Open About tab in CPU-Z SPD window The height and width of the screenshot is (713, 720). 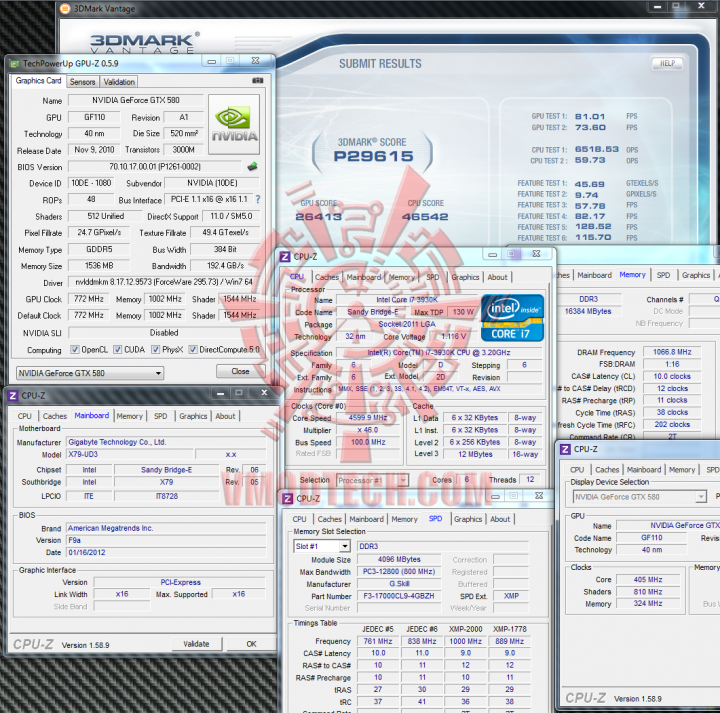pyautogui.click(x=500, y=519)
